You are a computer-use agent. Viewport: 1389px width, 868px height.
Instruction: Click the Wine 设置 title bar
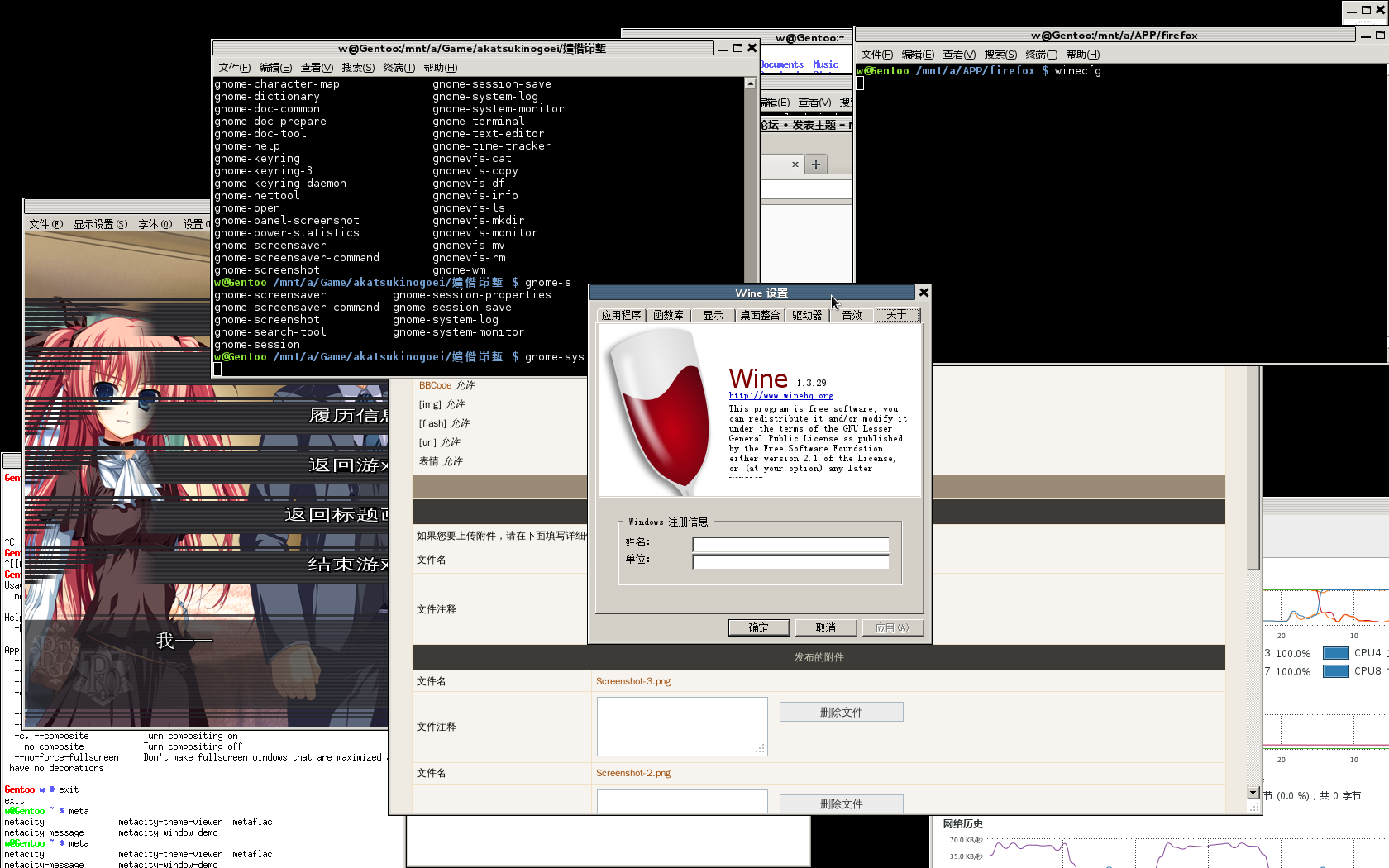(752, 293)
